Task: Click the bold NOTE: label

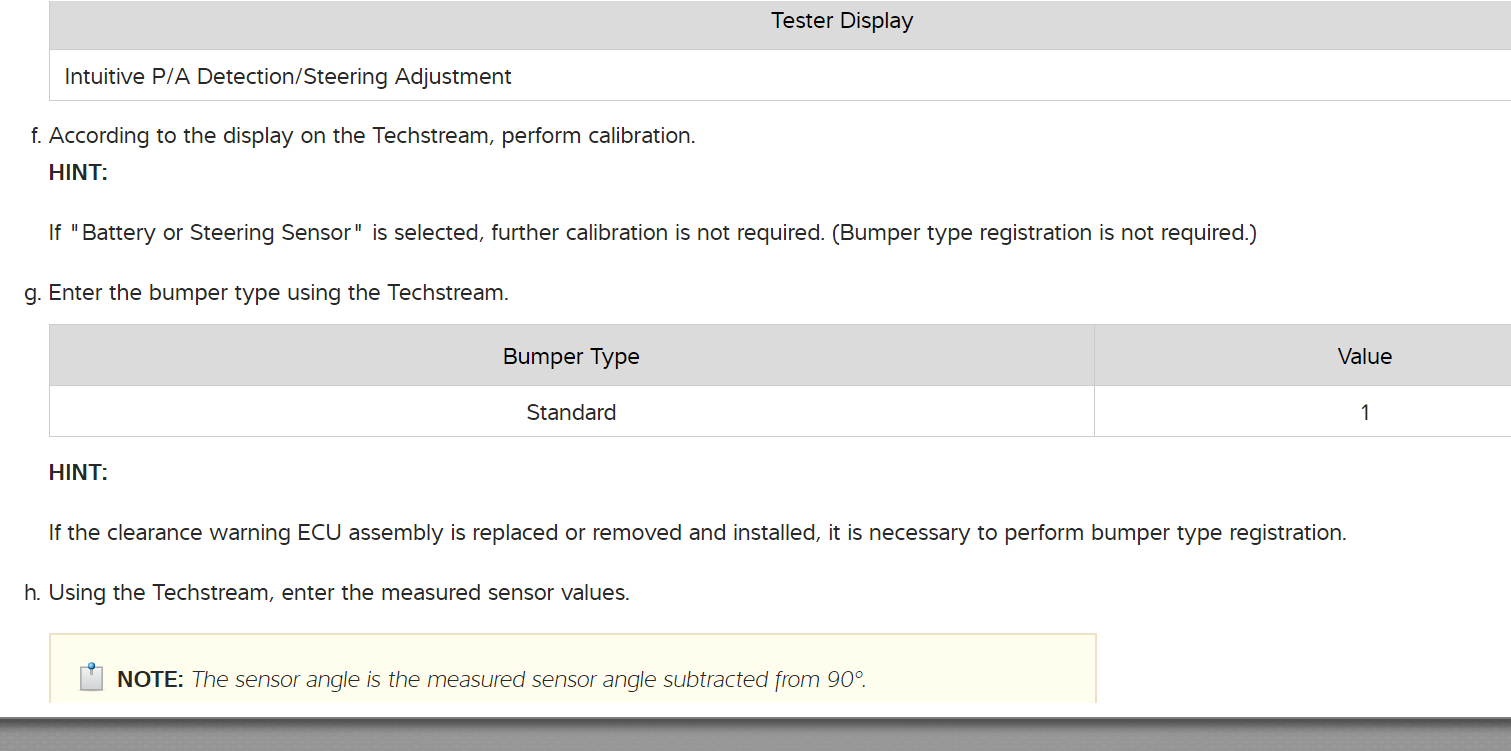Action: coord(150,680)
